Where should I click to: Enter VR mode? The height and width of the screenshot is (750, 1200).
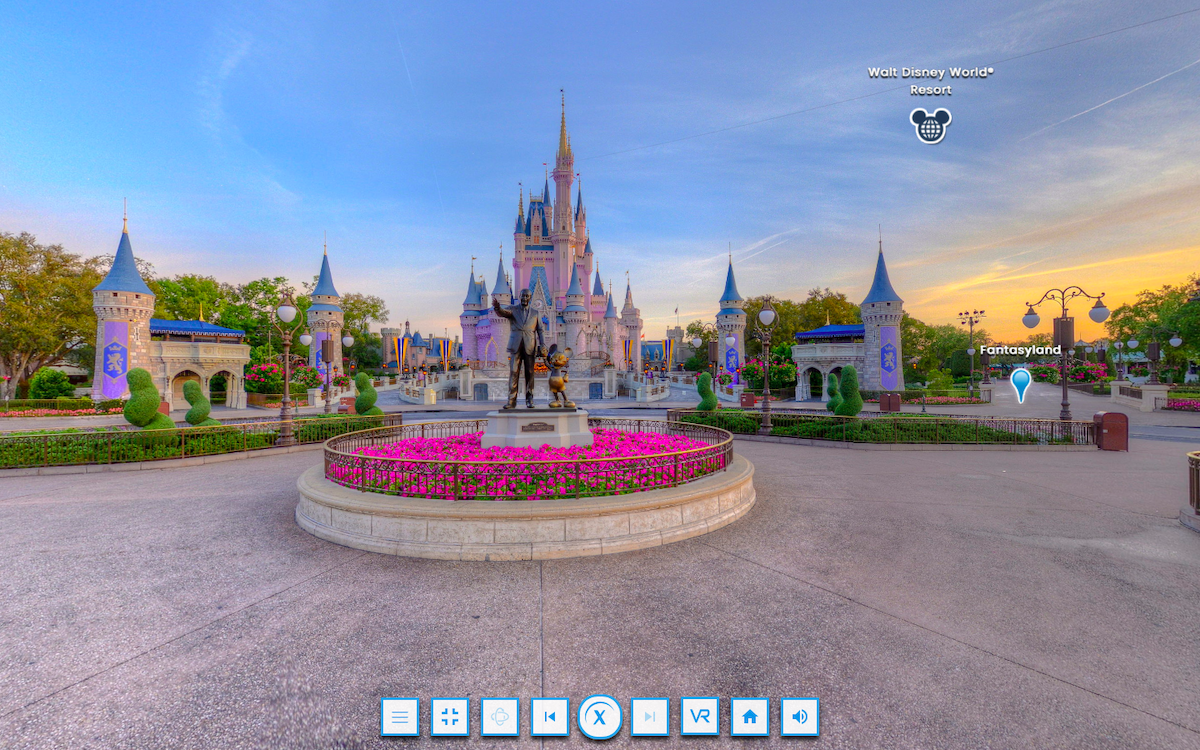[700, 717]
